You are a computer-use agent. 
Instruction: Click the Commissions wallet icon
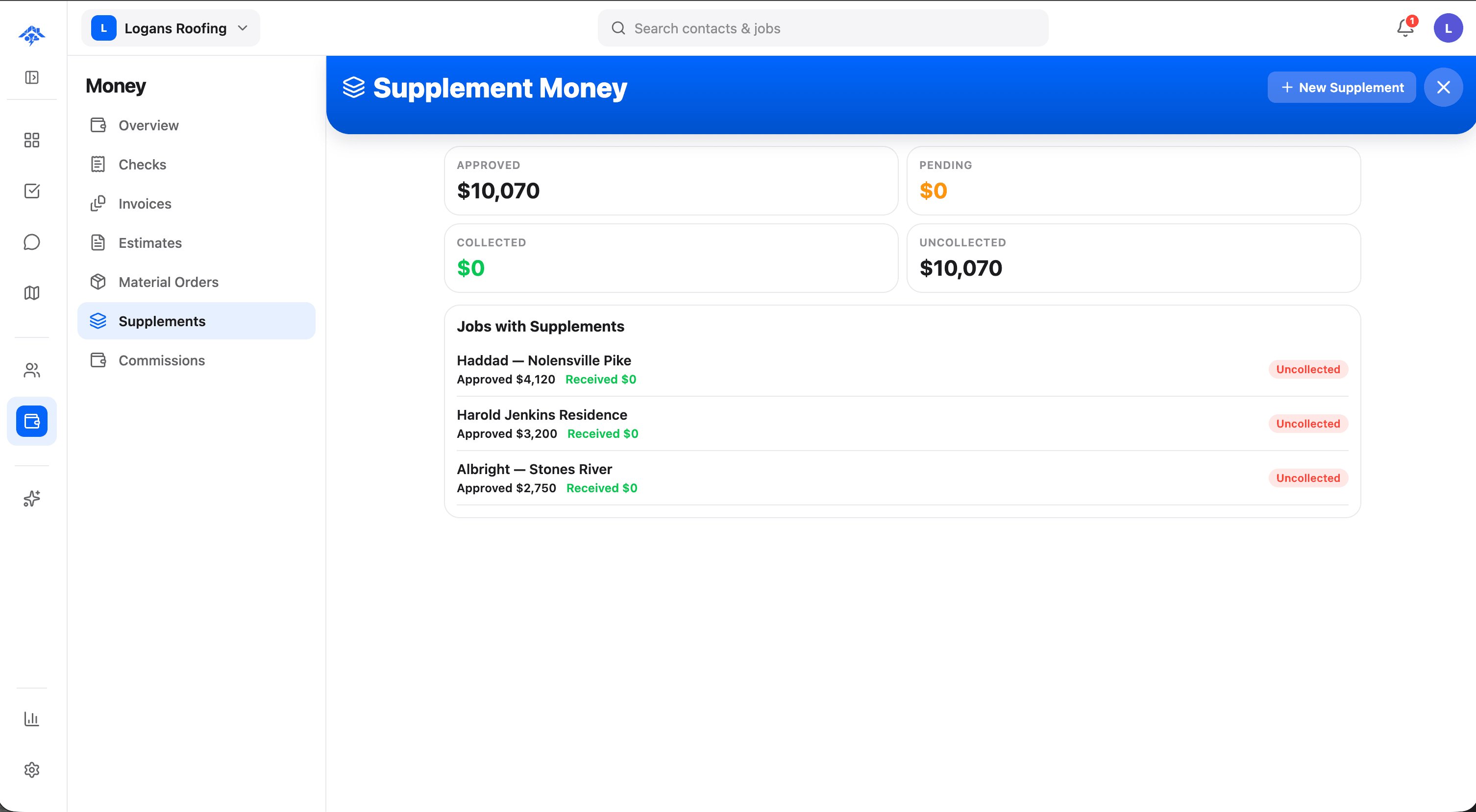98,360
